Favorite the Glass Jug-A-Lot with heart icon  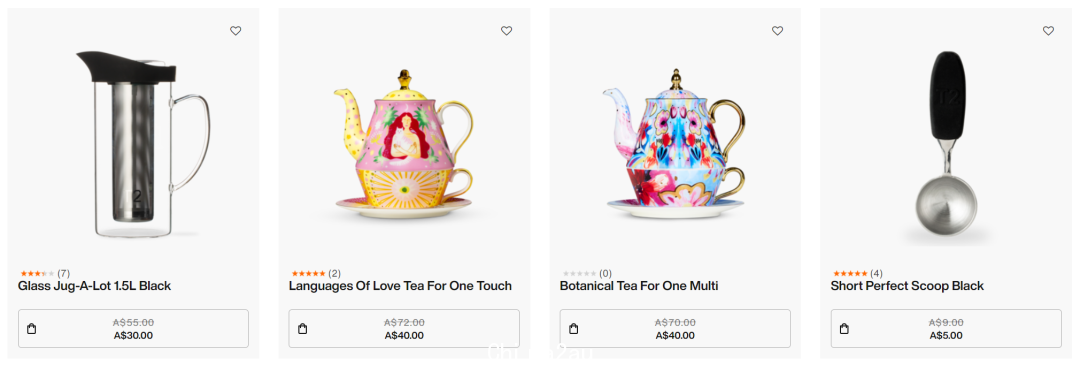(x=236, y=31)
